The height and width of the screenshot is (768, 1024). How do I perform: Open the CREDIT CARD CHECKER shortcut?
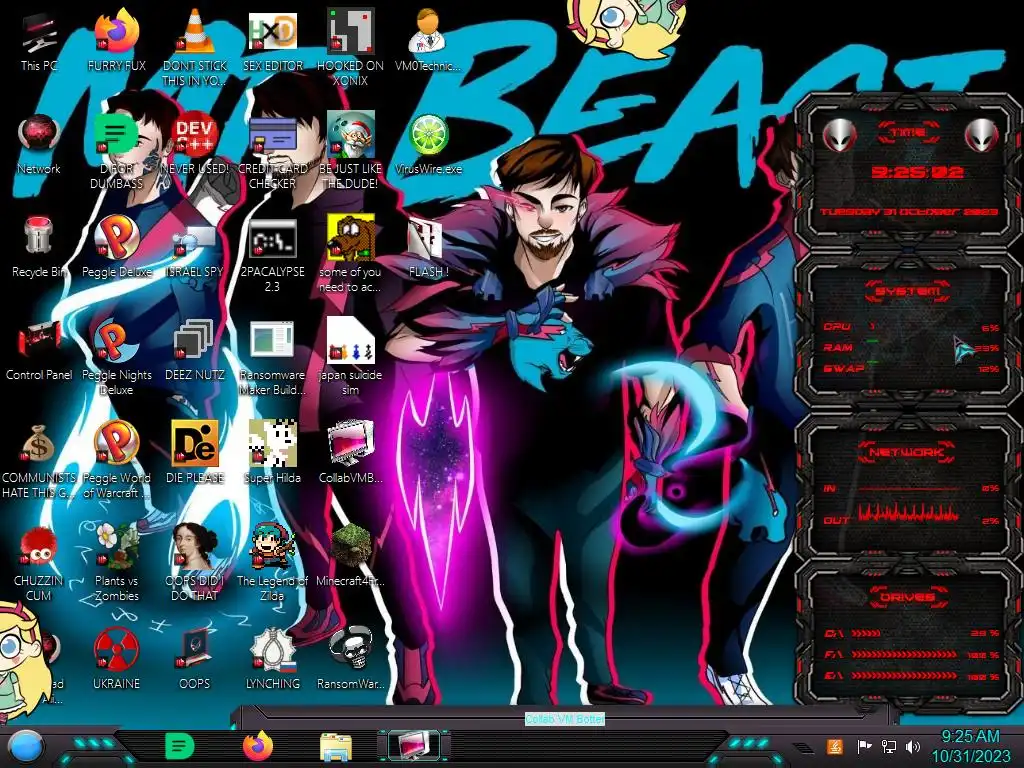[x=272, y=136]
